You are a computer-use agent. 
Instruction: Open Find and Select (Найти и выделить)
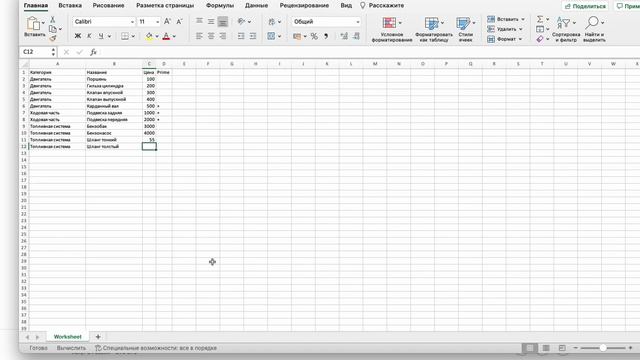(594, 29)
